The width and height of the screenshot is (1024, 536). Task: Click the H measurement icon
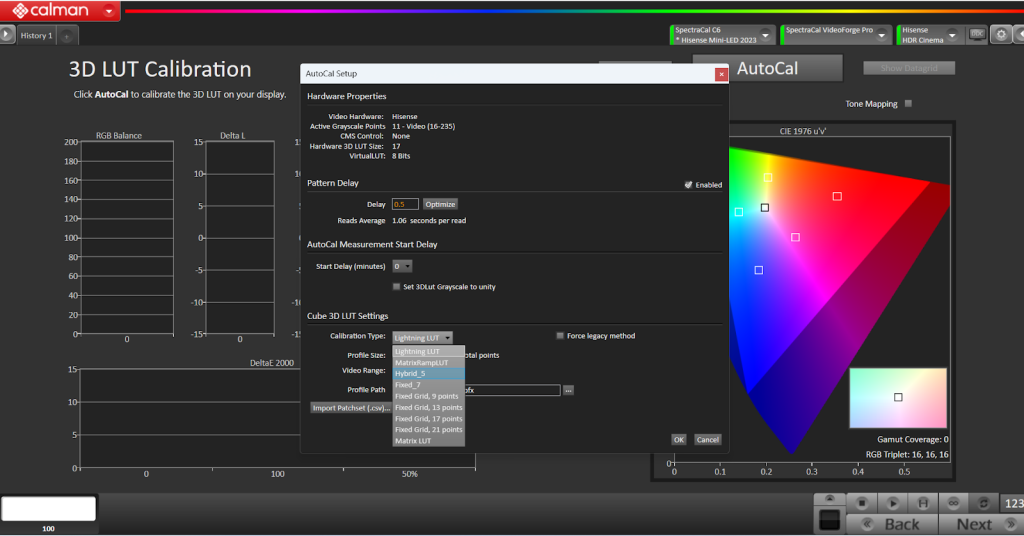923,503
